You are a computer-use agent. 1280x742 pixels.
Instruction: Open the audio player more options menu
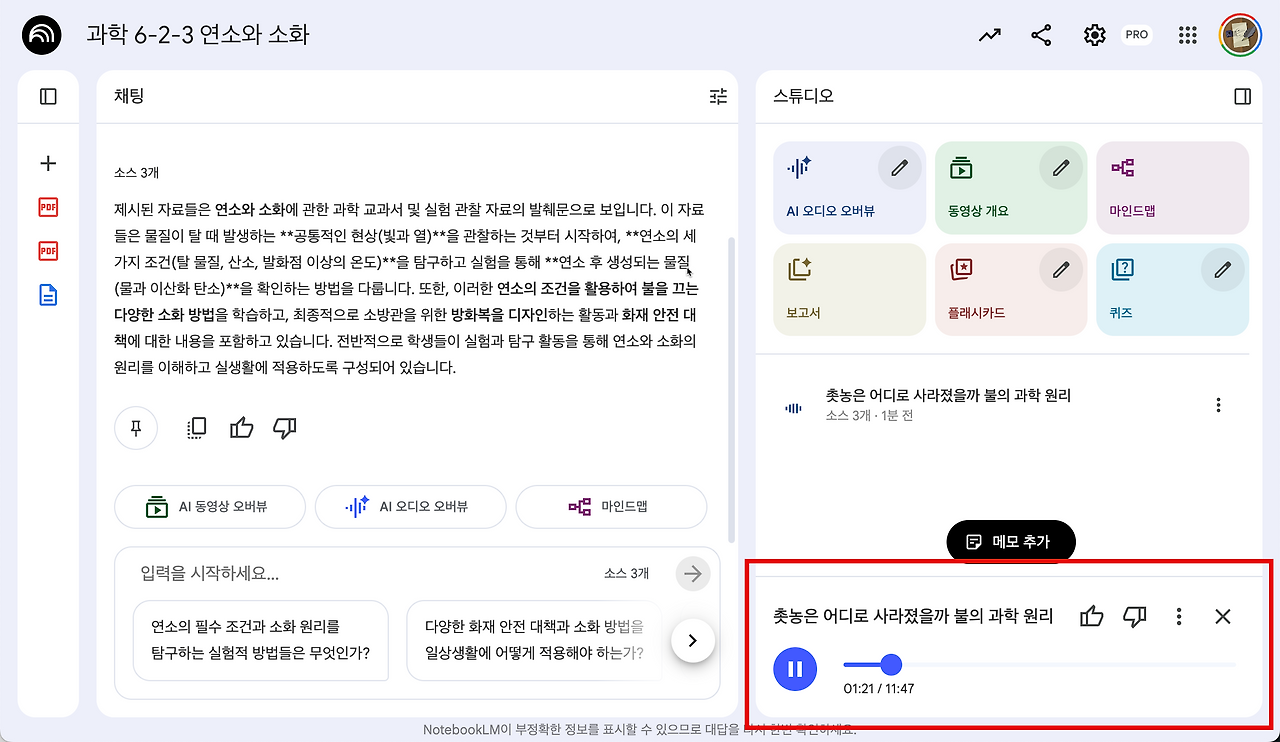1179,617
